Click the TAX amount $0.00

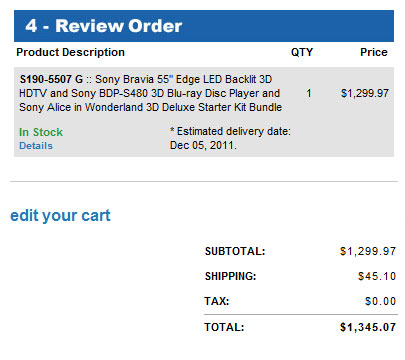pyautogui.click(x=380, y=301)
